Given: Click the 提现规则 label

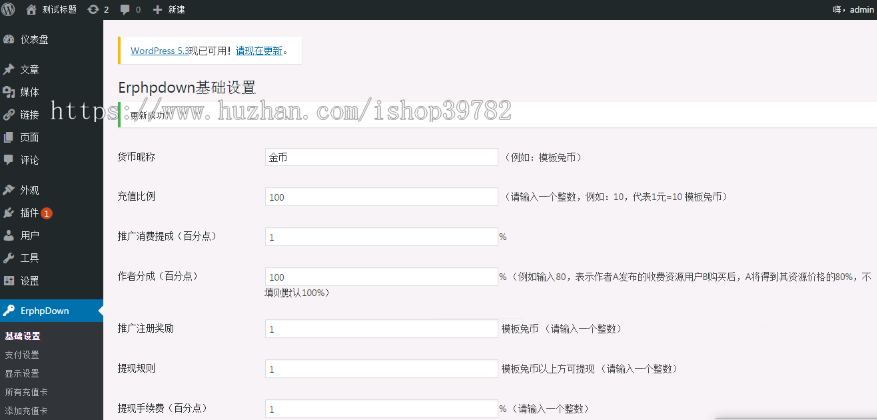Looking at the screenshot, I should click(136, 369).
